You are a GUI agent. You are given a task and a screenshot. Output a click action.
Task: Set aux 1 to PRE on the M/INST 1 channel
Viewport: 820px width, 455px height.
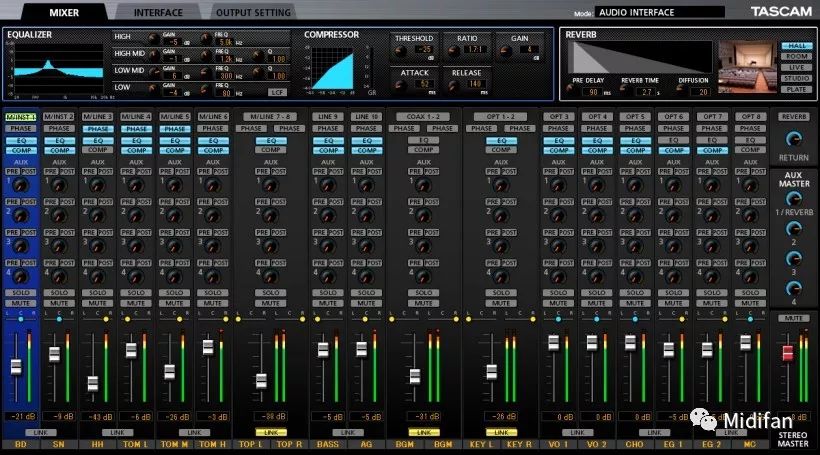point(13,172)
